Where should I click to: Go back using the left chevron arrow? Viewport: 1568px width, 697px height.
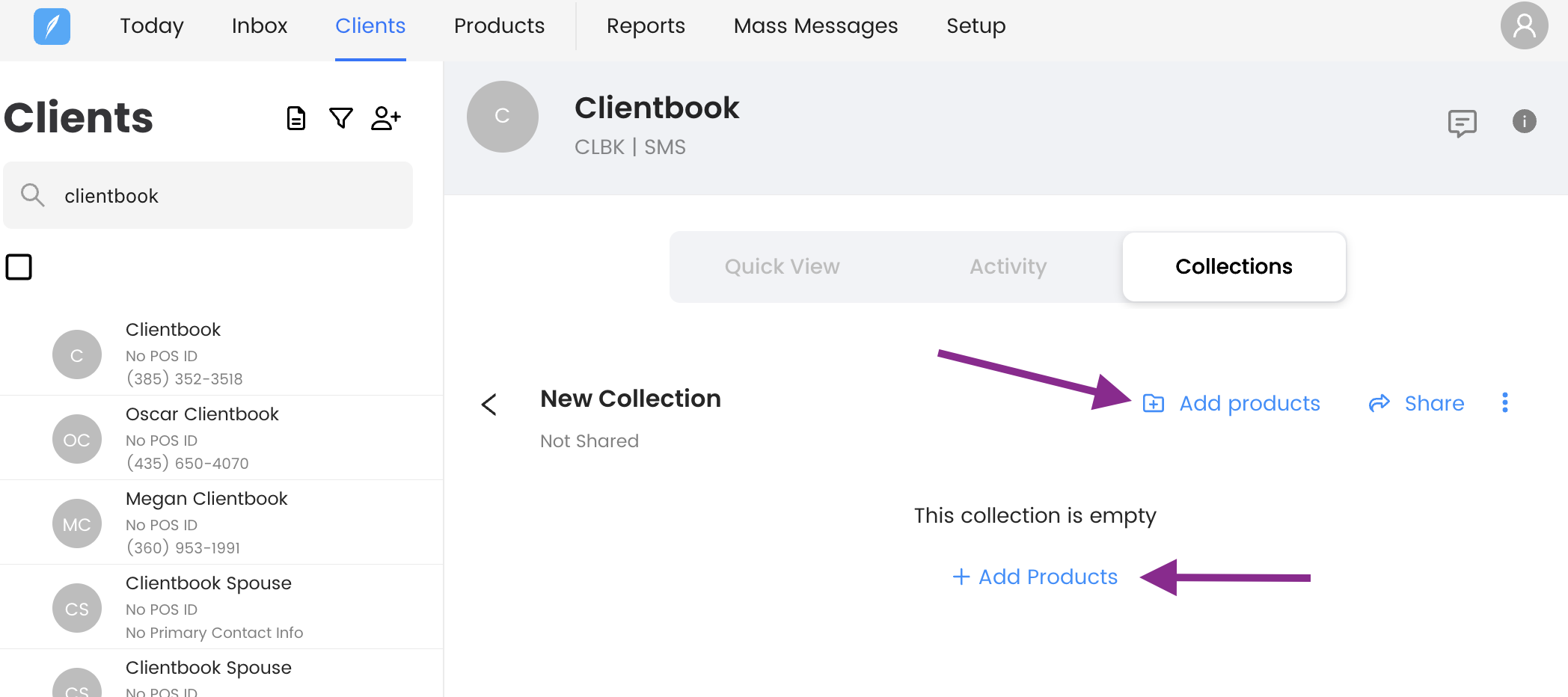click(489, 405)
